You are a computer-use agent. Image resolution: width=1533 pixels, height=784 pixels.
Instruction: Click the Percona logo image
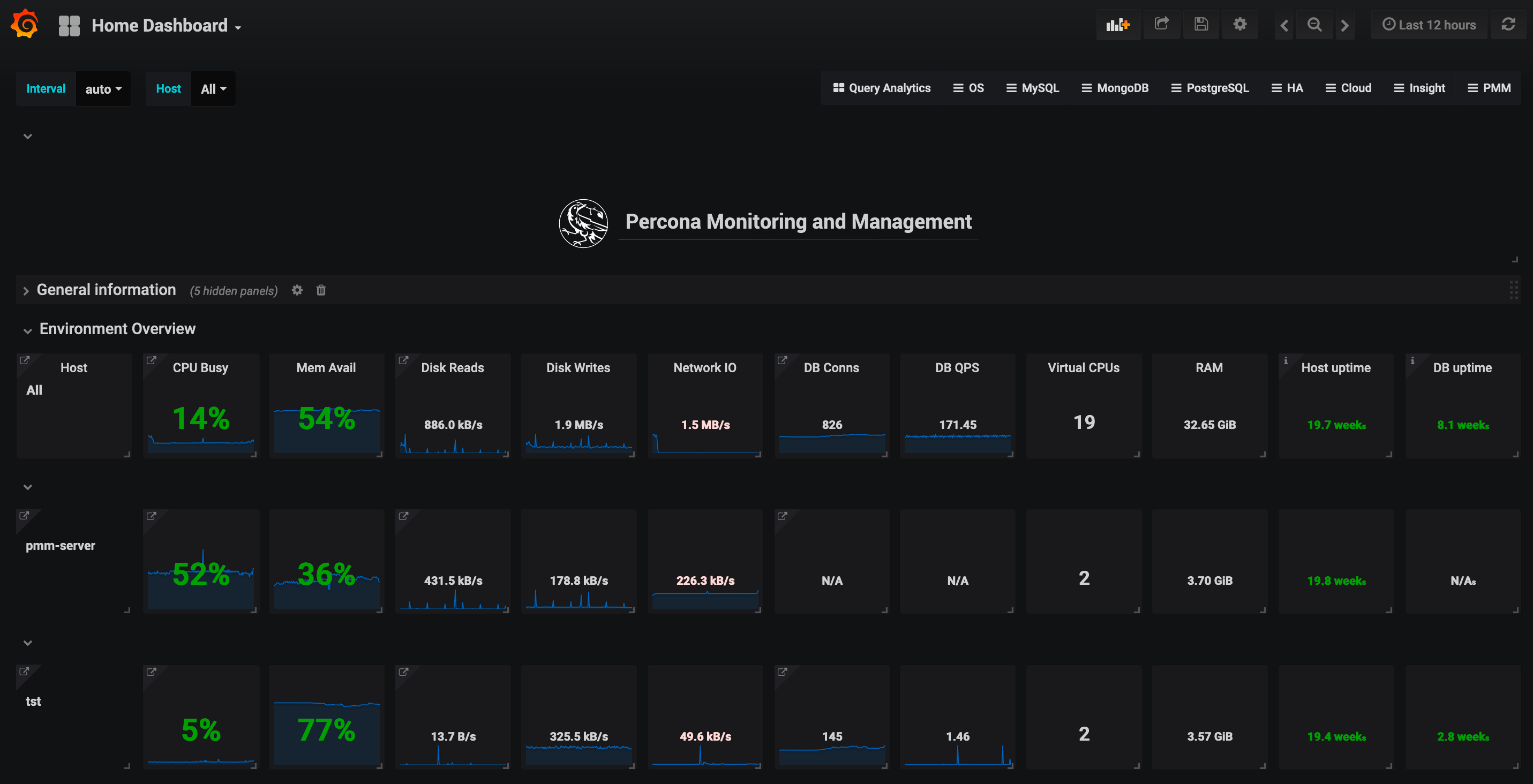pyautogui.click(x=583, y=223)
